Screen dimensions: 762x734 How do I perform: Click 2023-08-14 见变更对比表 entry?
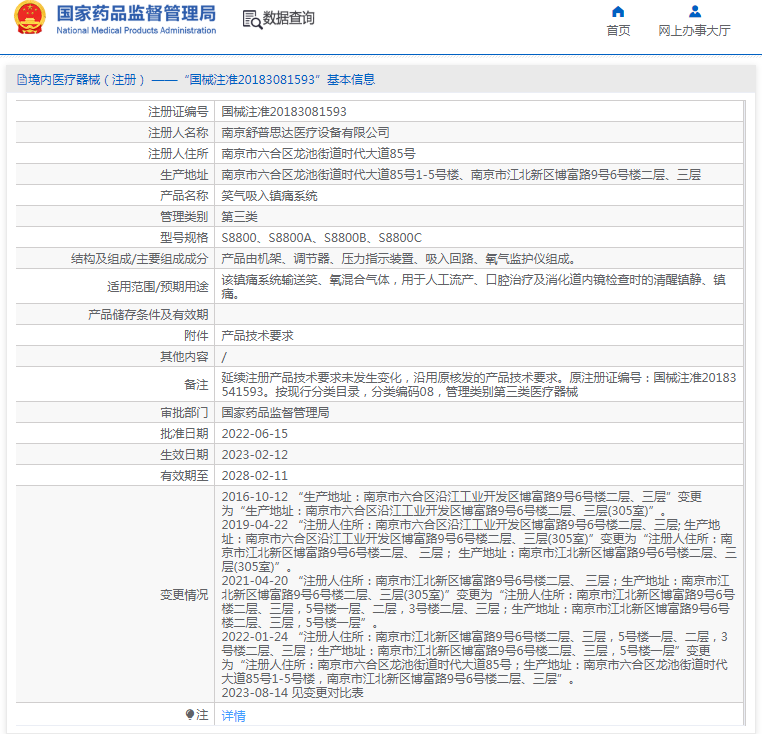[293, 693]
